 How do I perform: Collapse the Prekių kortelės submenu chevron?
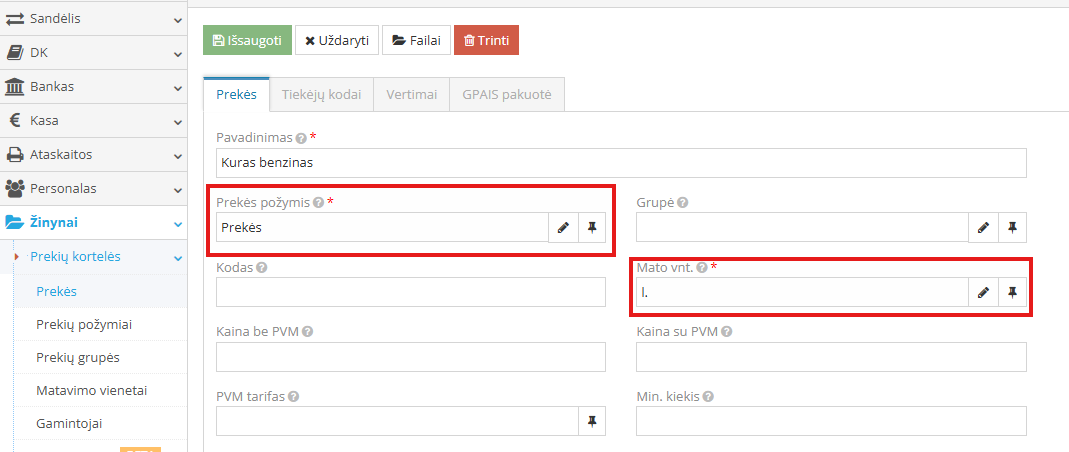178,258
